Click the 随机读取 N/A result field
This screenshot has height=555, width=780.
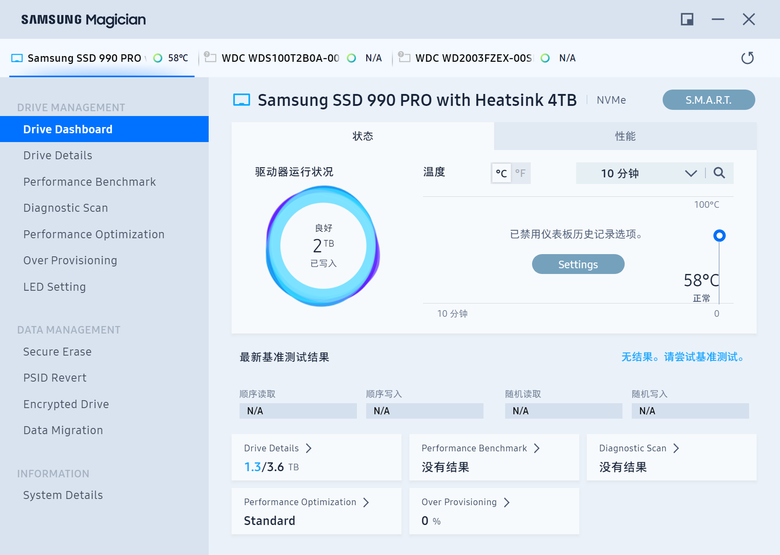pyautogui.click(x=564, y=411)
